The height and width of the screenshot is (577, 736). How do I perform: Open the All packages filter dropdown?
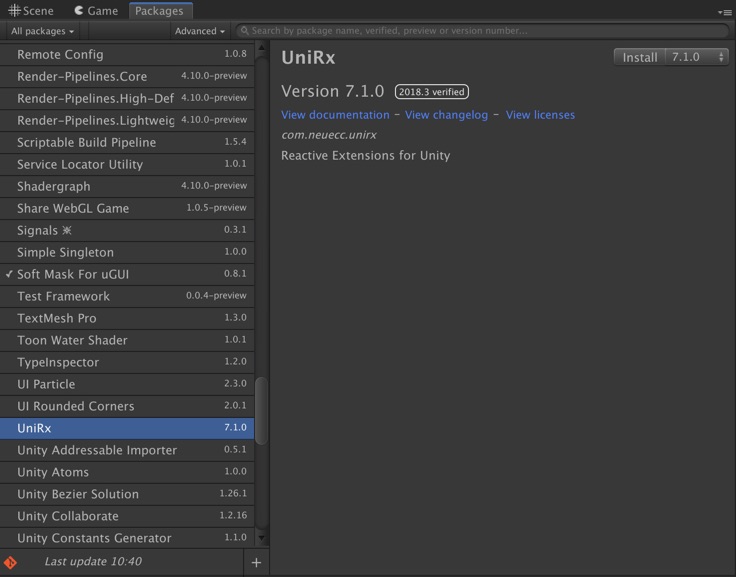click(x=42, y=31)
